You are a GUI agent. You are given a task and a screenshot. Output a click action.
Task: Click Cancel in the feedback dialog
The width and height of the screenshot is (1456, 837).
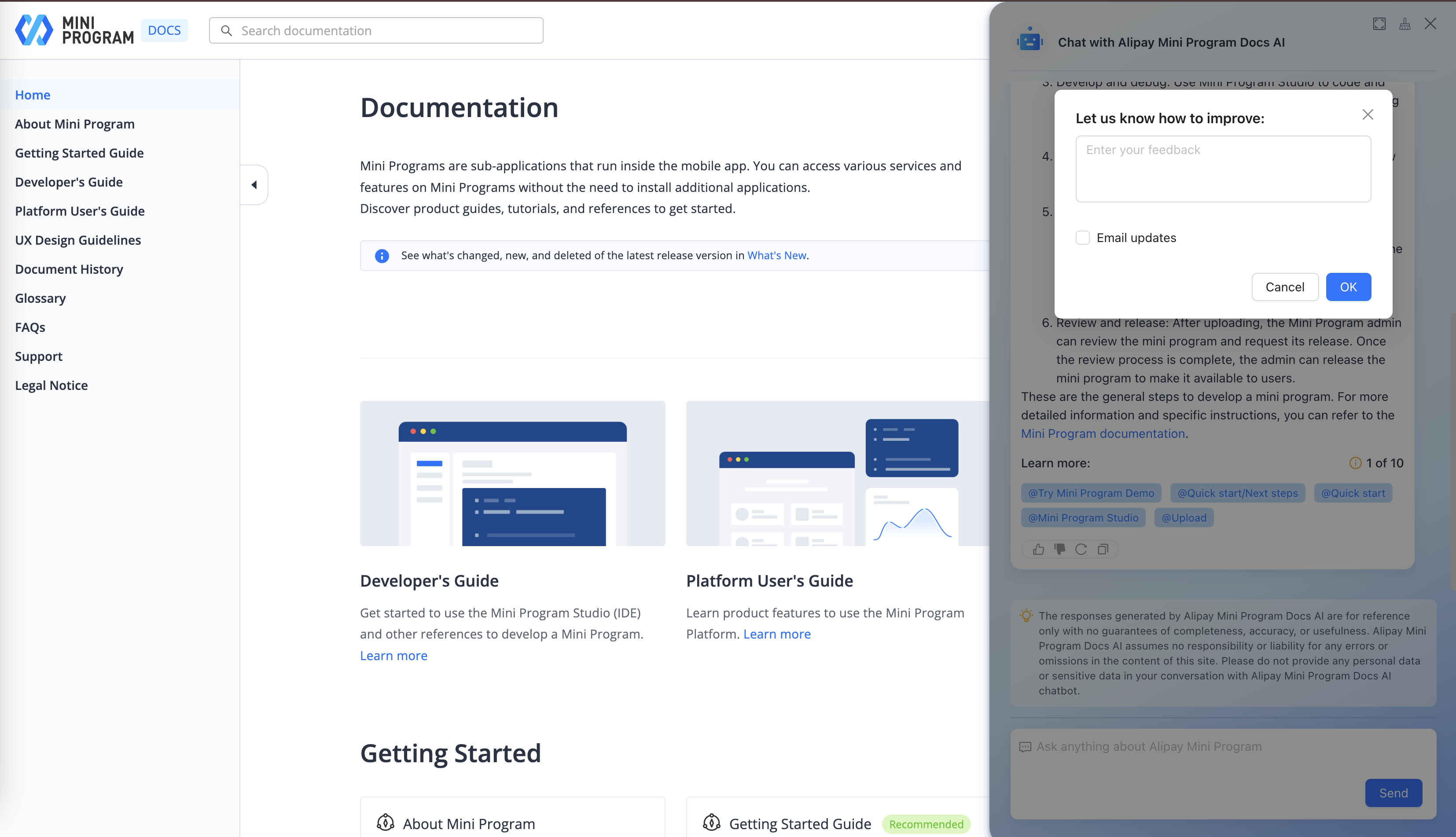coord(1285,287)
